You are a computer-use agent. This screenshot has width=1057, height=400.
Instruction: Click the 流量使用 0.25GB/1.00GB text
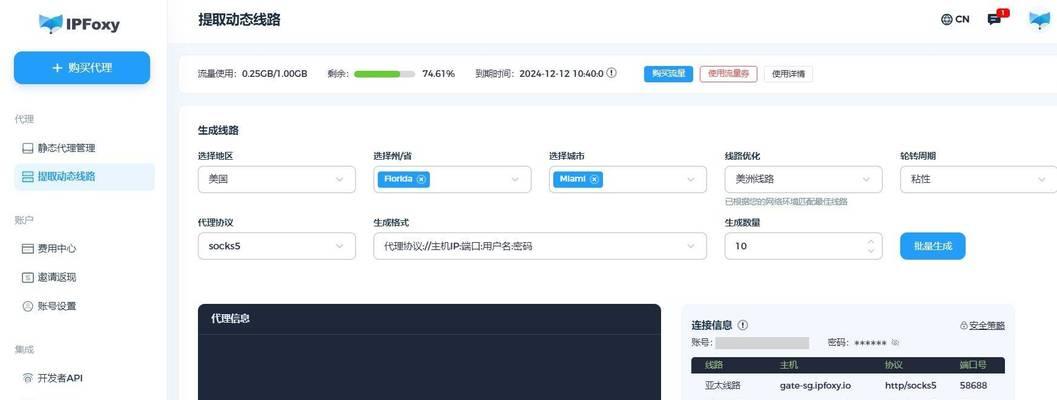click(x=253, y=74)
